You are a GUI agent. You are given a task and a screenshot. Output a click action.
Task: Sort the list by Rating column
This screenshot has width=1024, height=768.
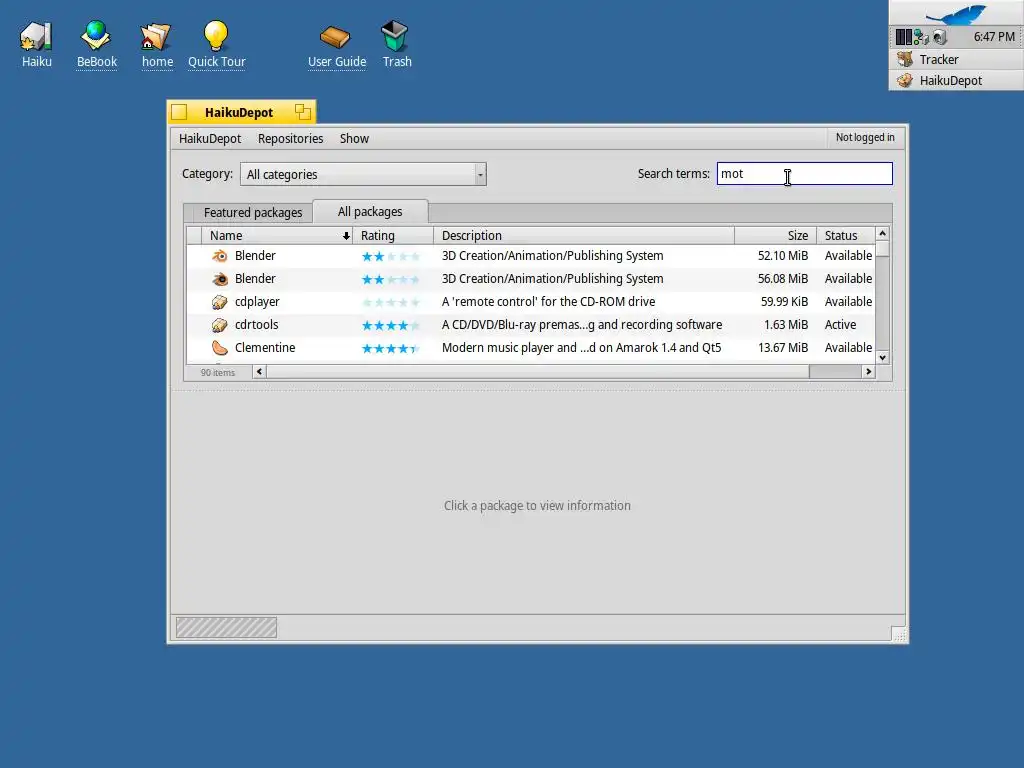[393, 236]
